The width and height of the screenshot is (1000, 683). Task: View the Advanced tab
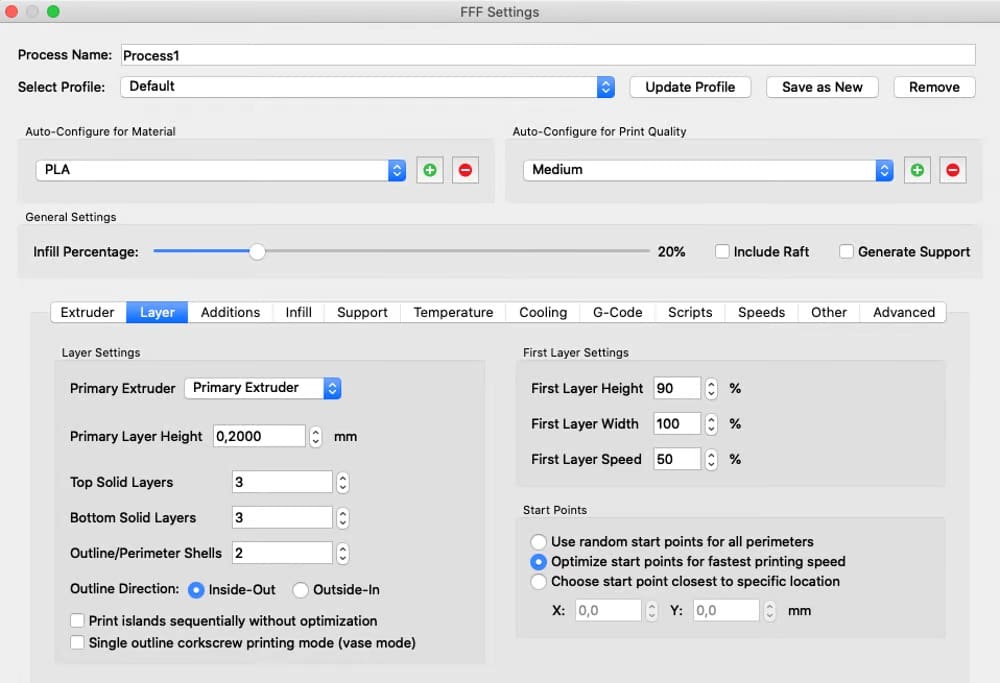[x=902, y=312]
